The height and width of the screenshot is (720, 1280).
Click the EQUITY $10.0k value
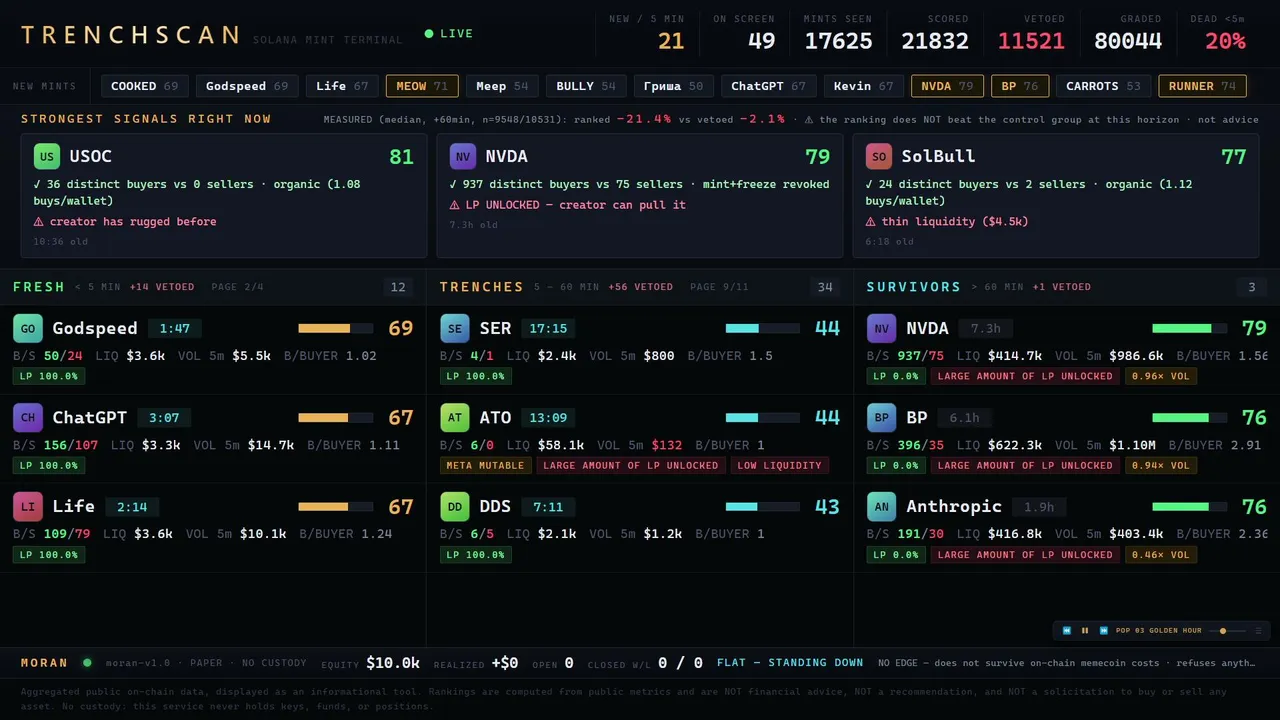(x=393, y=663)
